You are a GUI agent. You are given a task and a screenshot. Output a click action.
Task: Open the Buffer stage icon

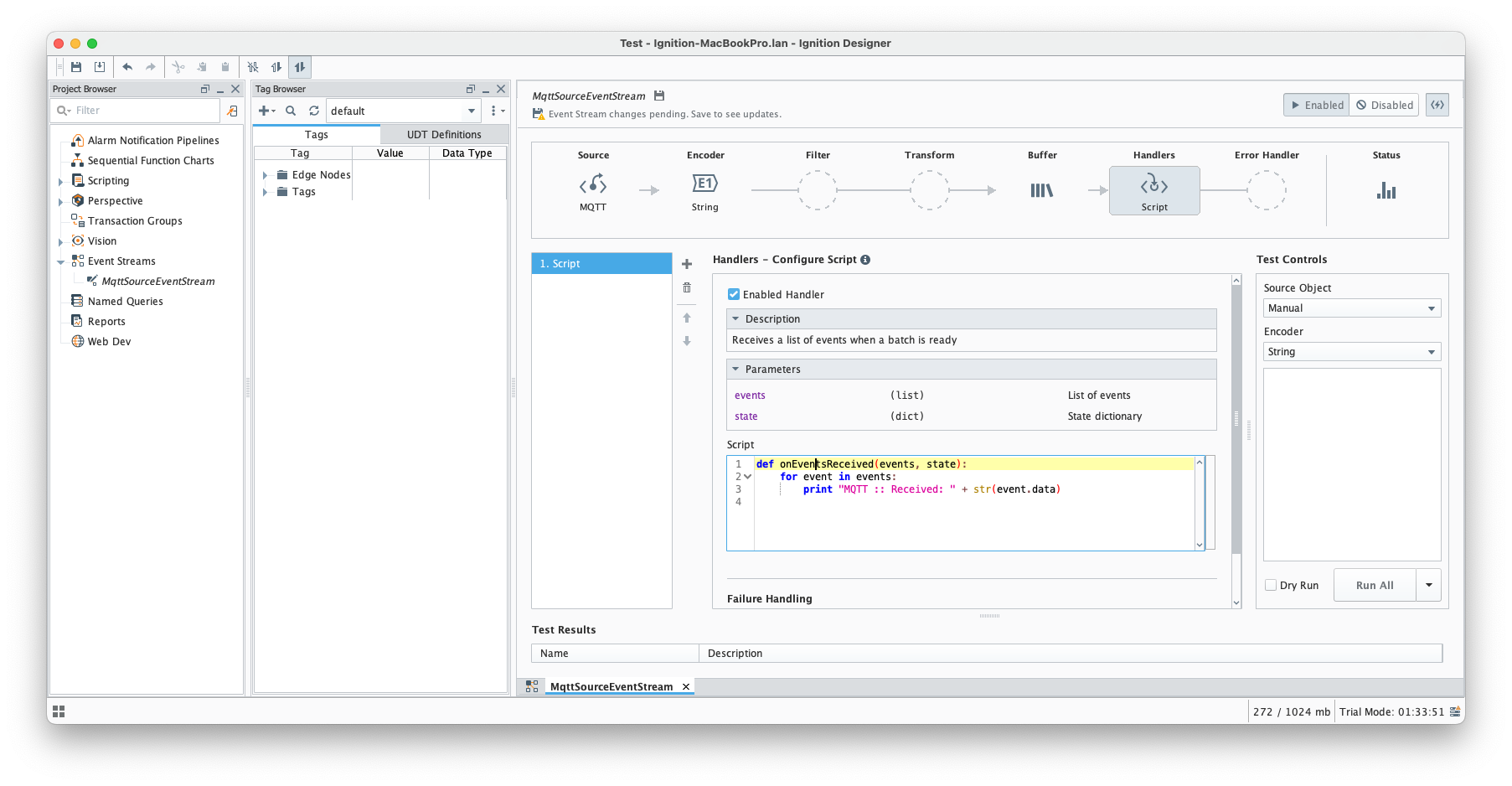click(1042, 191)
